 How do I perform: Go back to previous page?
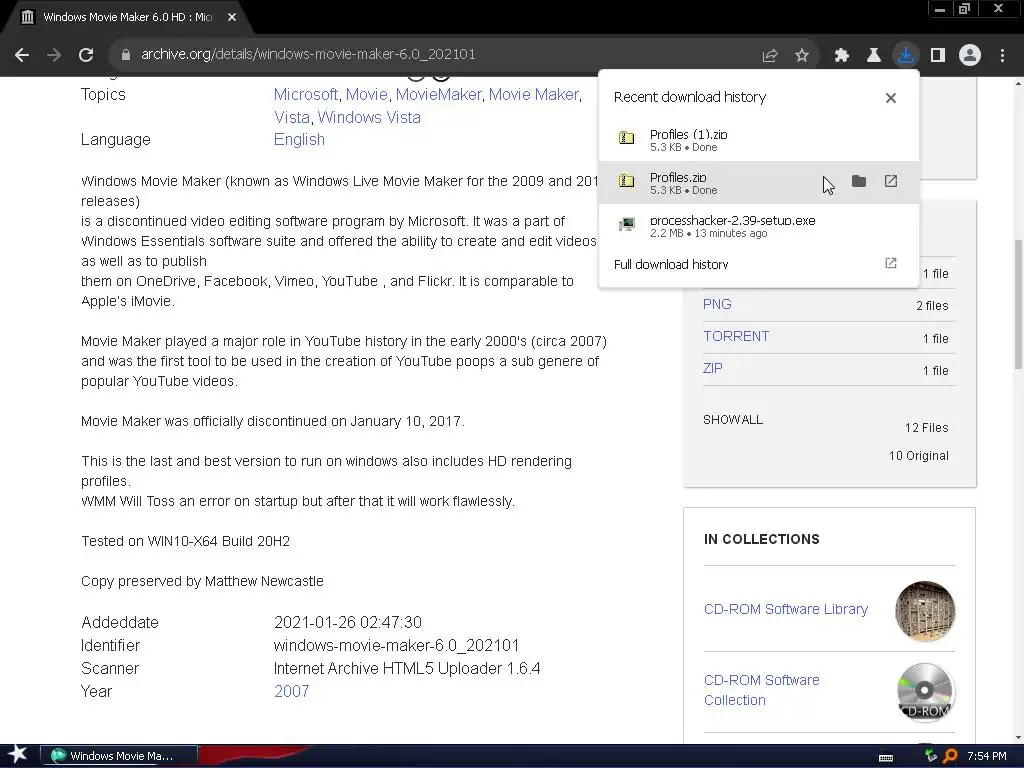(22, 55)
